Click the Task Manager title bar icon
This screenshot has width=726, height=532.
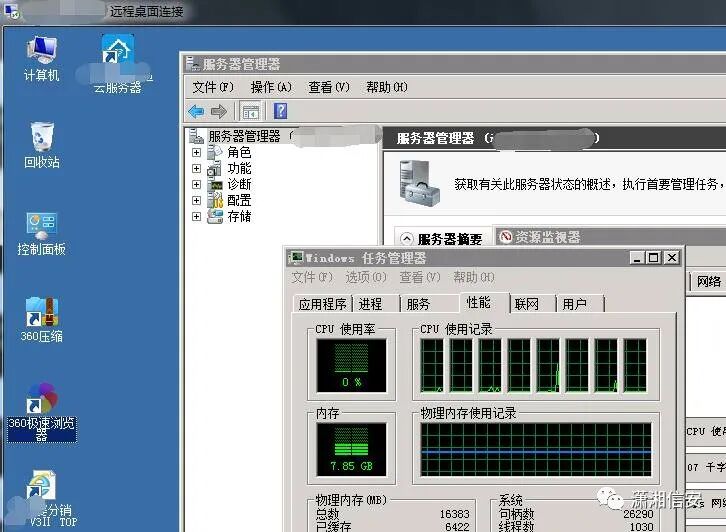coord(295,257)
